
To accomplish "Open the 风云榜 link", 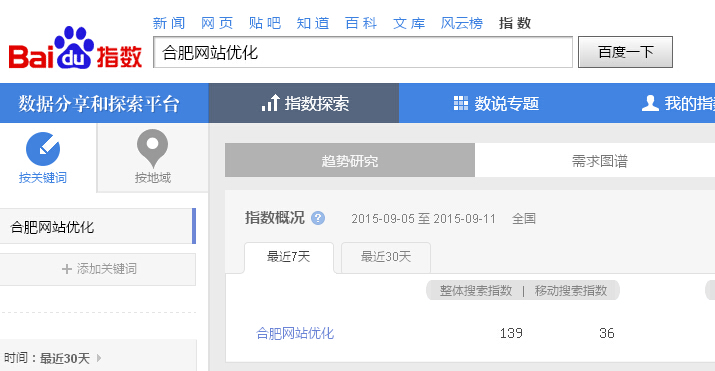I will click(x=461, y=23).
